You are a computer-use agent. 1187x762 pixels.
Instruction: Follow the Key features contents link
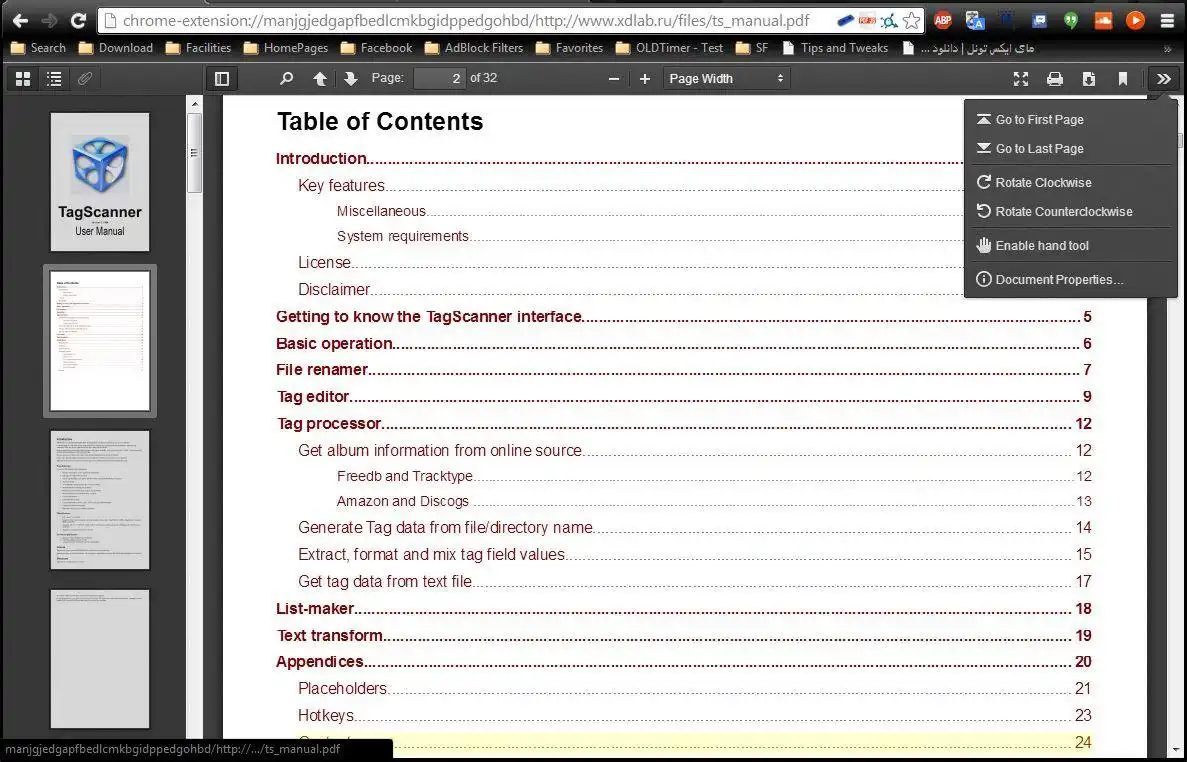point(341,185)
